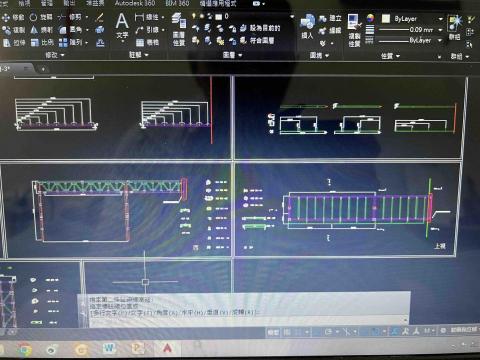Screen dimensions: 480x360
Task: Select the Scale (比例) tool
Action: point(41,42)
